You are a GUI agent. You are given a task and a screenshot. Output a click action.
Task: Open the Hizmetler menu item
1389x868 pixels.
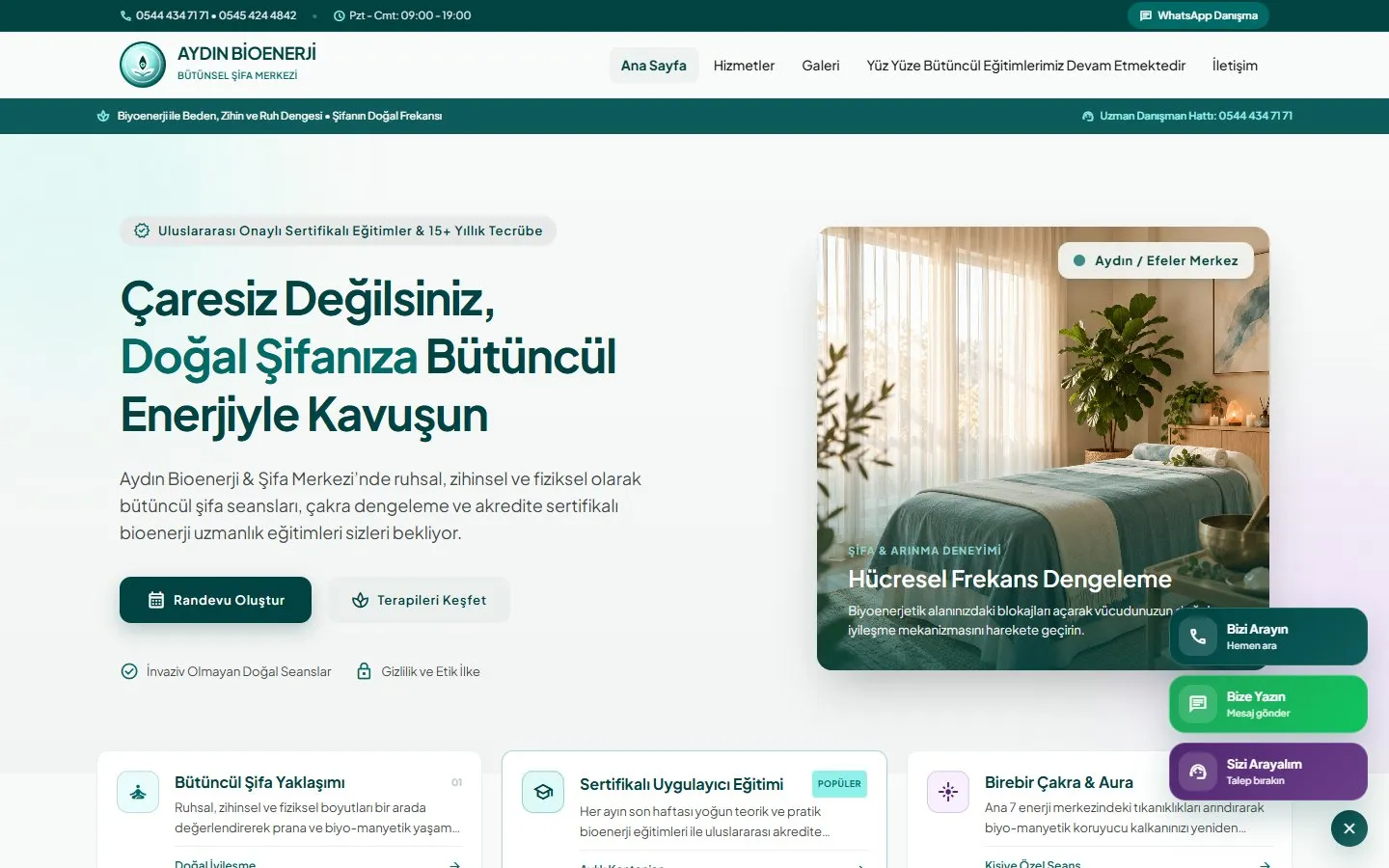coord(744,66)
